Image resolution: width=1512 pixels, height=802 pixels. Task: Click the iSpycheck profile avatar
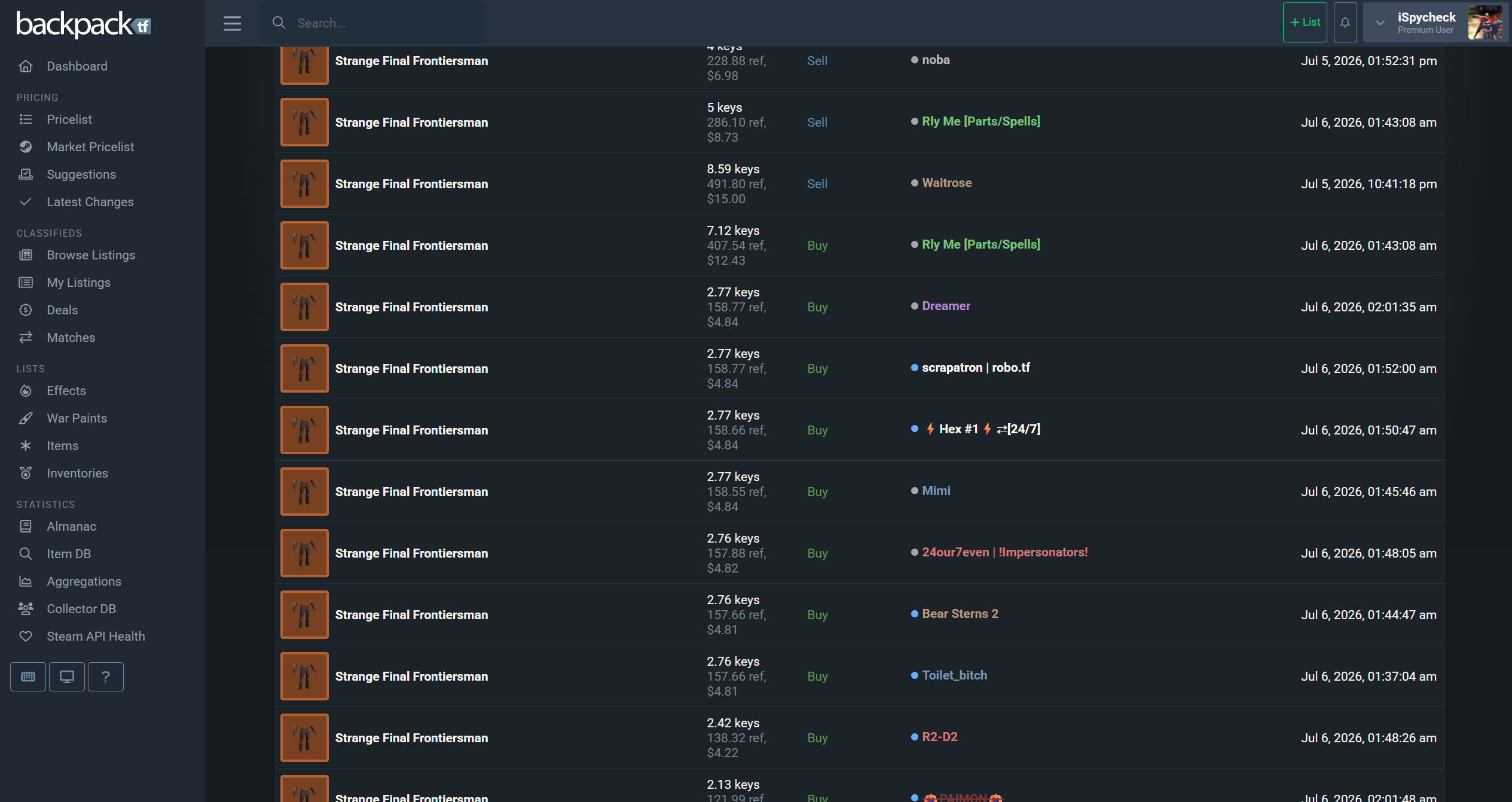pyautogui.click(x=1486, y=23)
